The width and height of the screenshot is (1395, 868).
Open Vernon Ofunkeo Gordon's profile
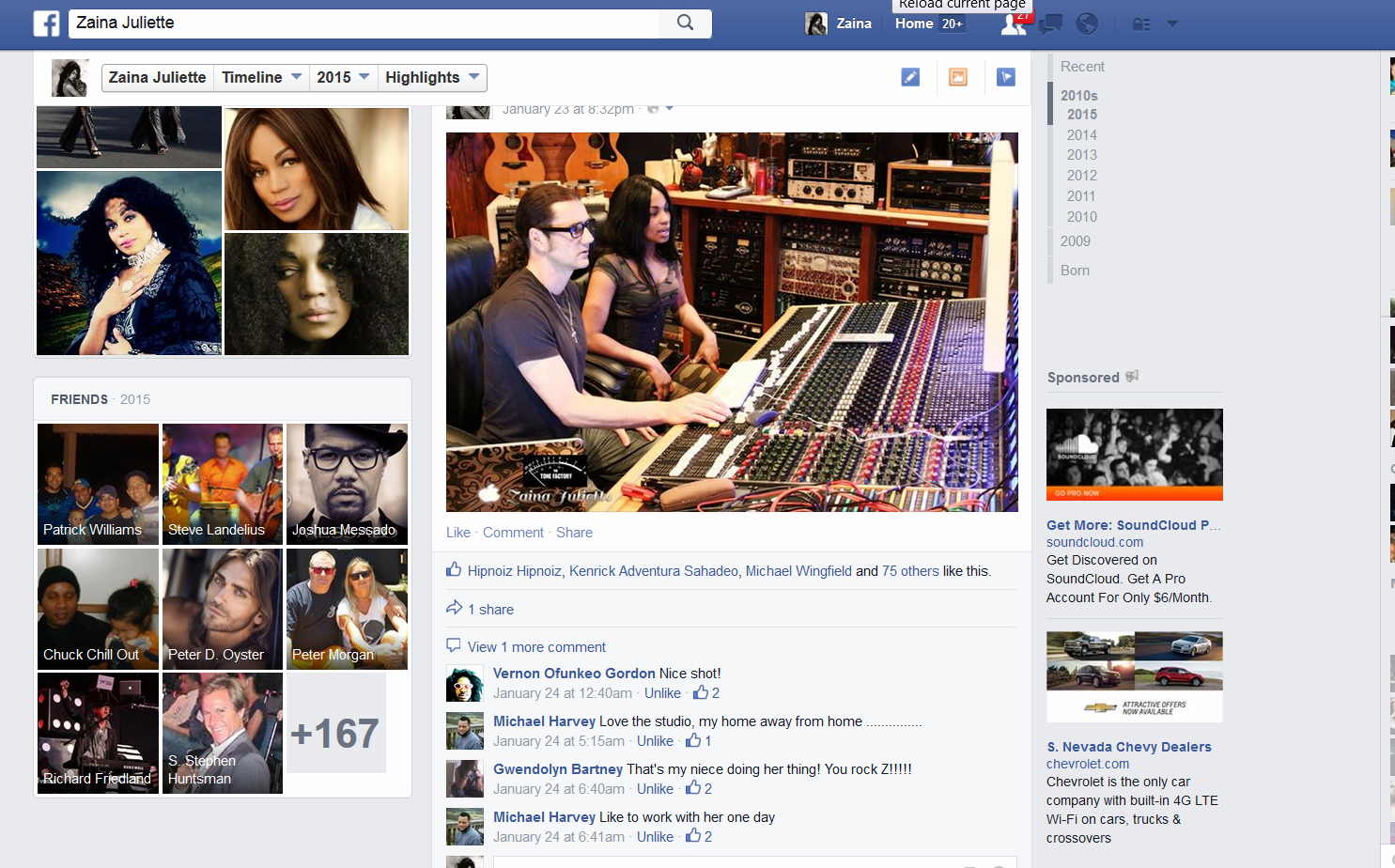(574, 674)
